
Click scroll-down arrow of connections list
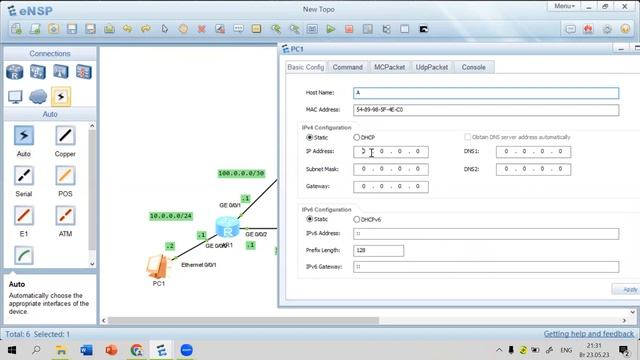tap(92, 264)
